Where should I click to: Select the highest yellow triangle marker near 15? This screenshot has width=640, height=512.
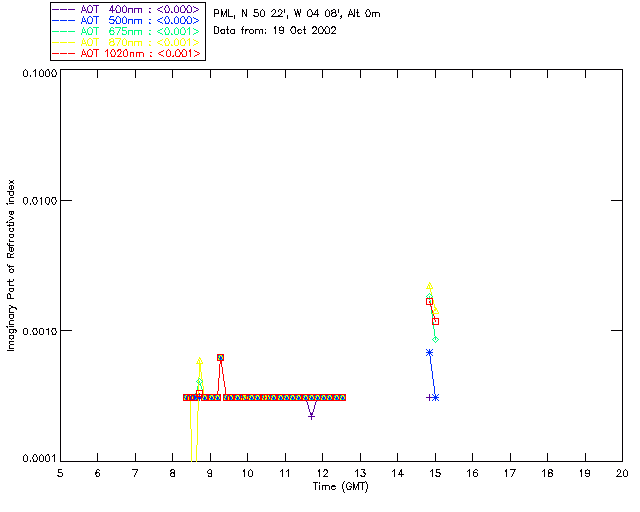point(429,286)
